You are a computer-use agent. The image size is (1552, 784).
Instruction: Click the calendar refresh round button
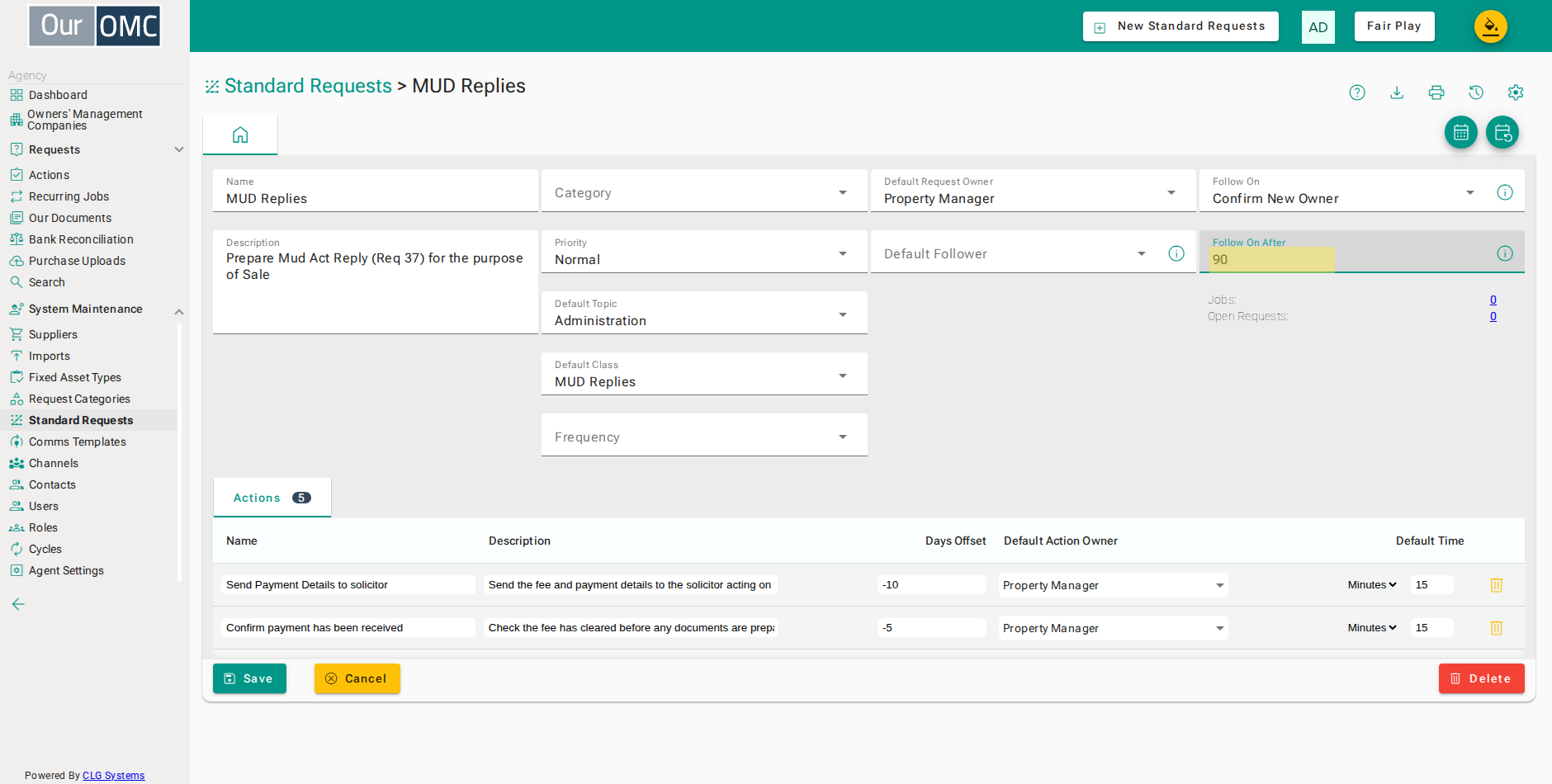click(1502, 132)
